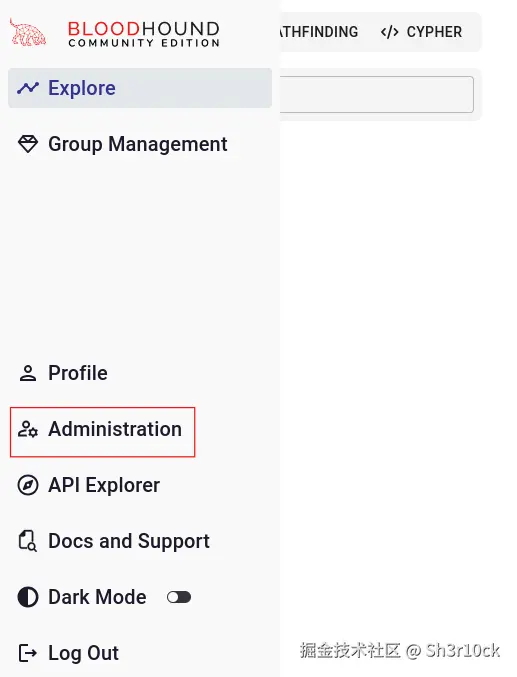This screenshot has width=517, height=677.
Task: Click the search input field
Action: [376, 95]
